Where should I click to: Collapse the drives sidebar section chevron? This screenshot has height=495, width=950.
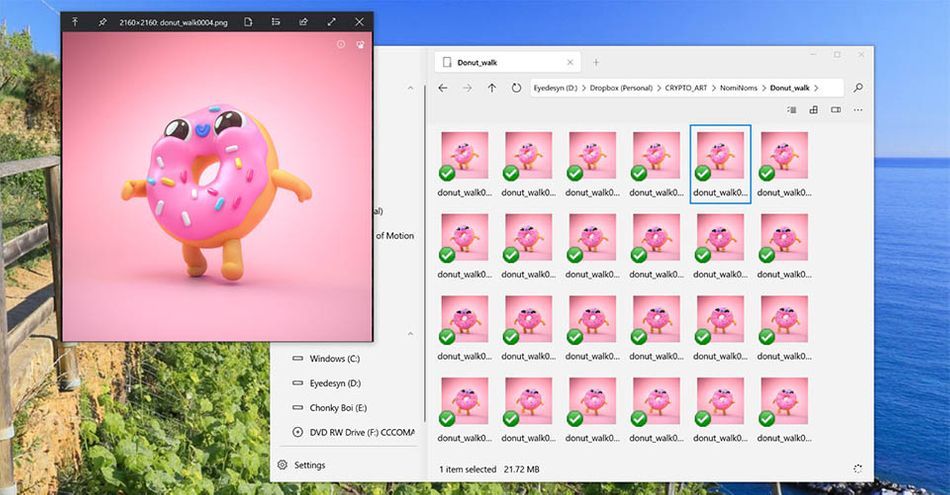click(410, 334)
